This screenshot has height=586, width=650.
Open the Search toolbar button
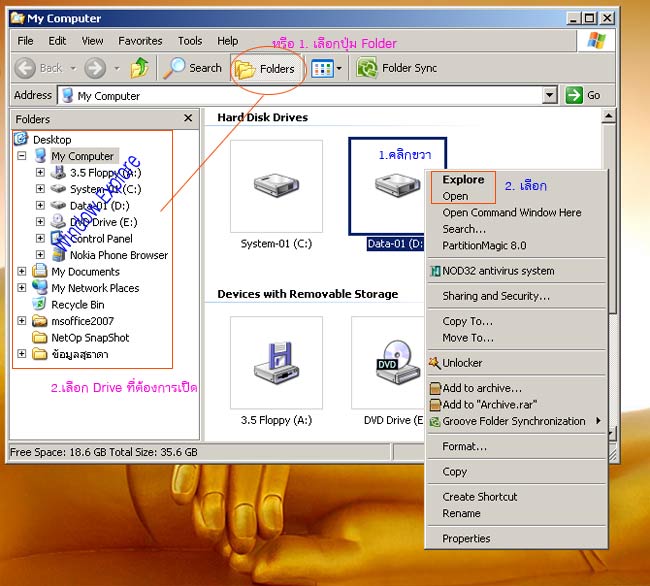click(x=194, y=68)
